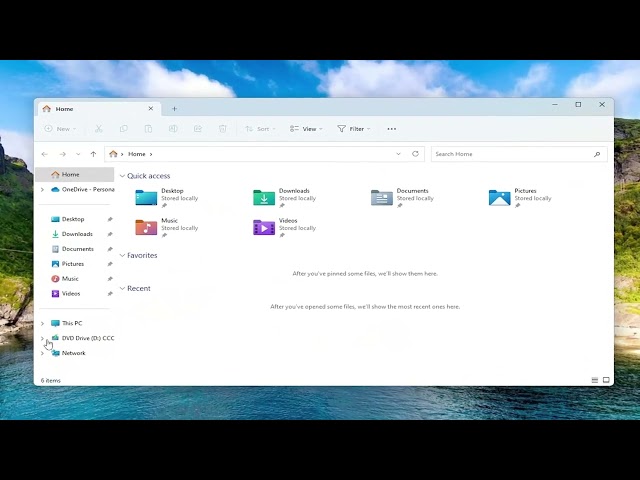
Task: Select Home in navigation pane
Action: [x=75, y=175]
